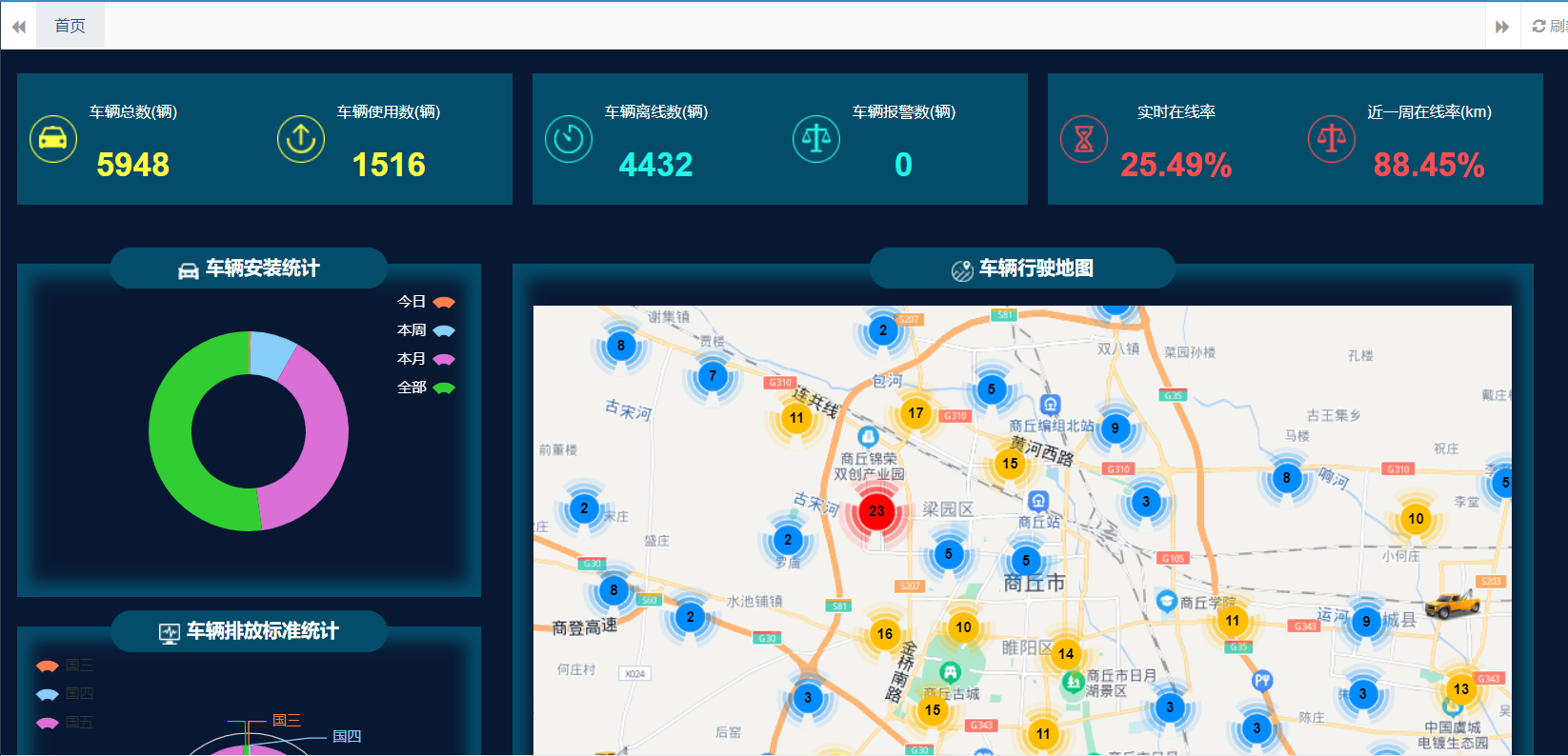Switch to the 首页 tab

[x=70, y=26]
